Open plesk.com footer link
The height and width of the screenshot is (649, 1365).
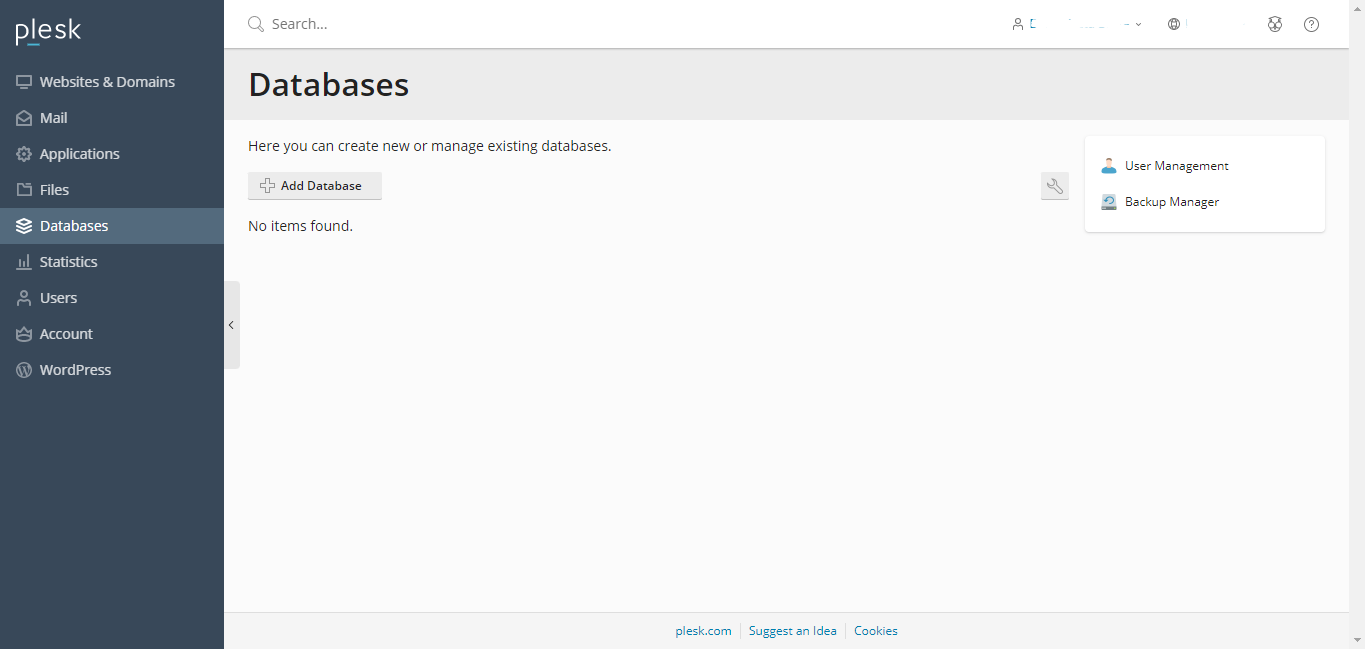pyautogui.click(x=704, y=631)
